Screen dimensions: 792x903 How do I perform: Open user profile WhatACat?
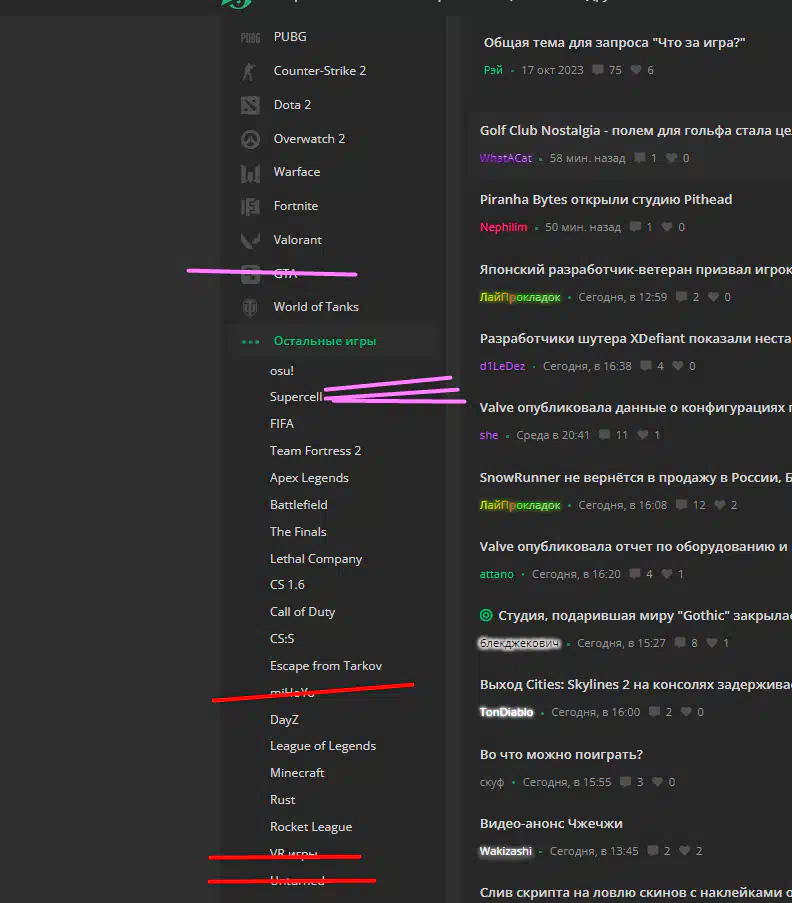(506, 158)
